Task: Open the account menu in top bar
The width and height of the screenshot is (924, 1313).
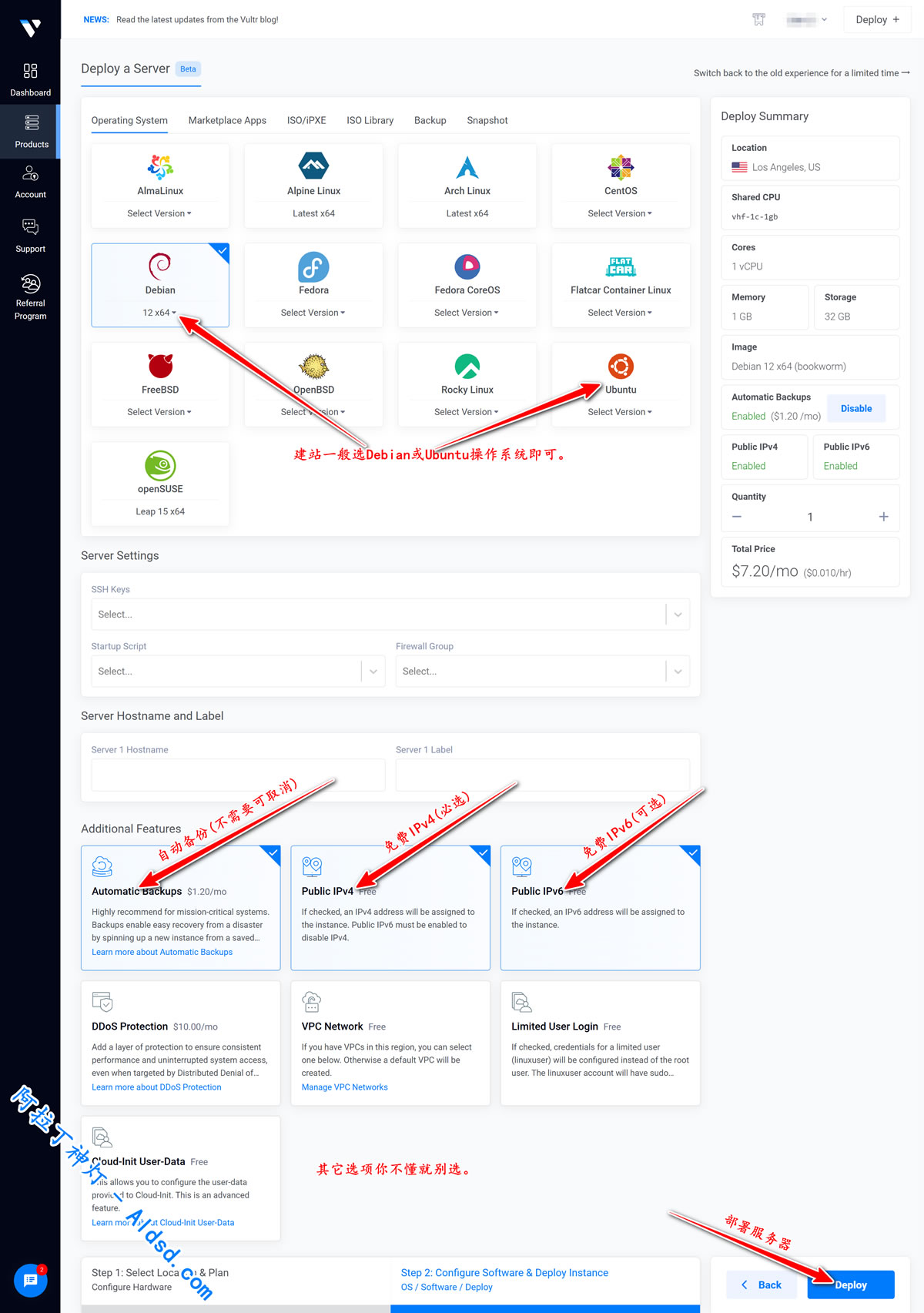Action: [x=807, y=19]
